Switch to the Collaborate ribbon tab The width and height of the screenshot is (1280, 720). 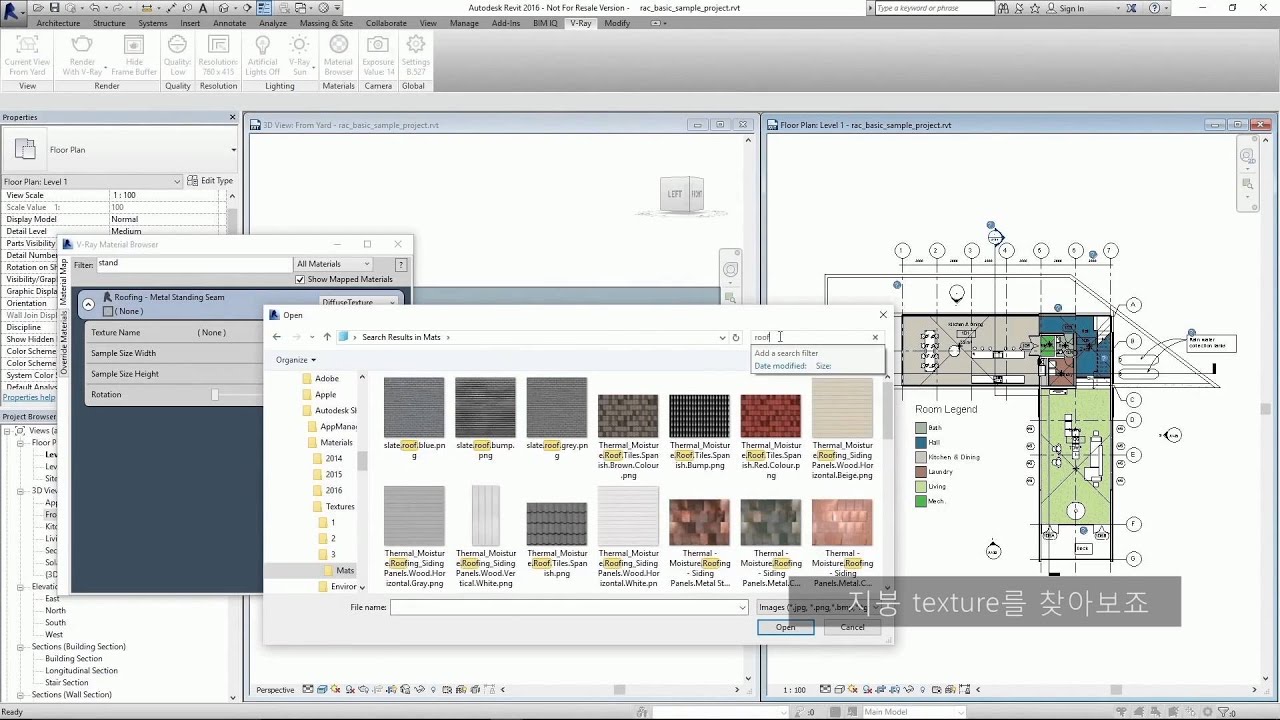pyautogui.click(x=386, y=23)
